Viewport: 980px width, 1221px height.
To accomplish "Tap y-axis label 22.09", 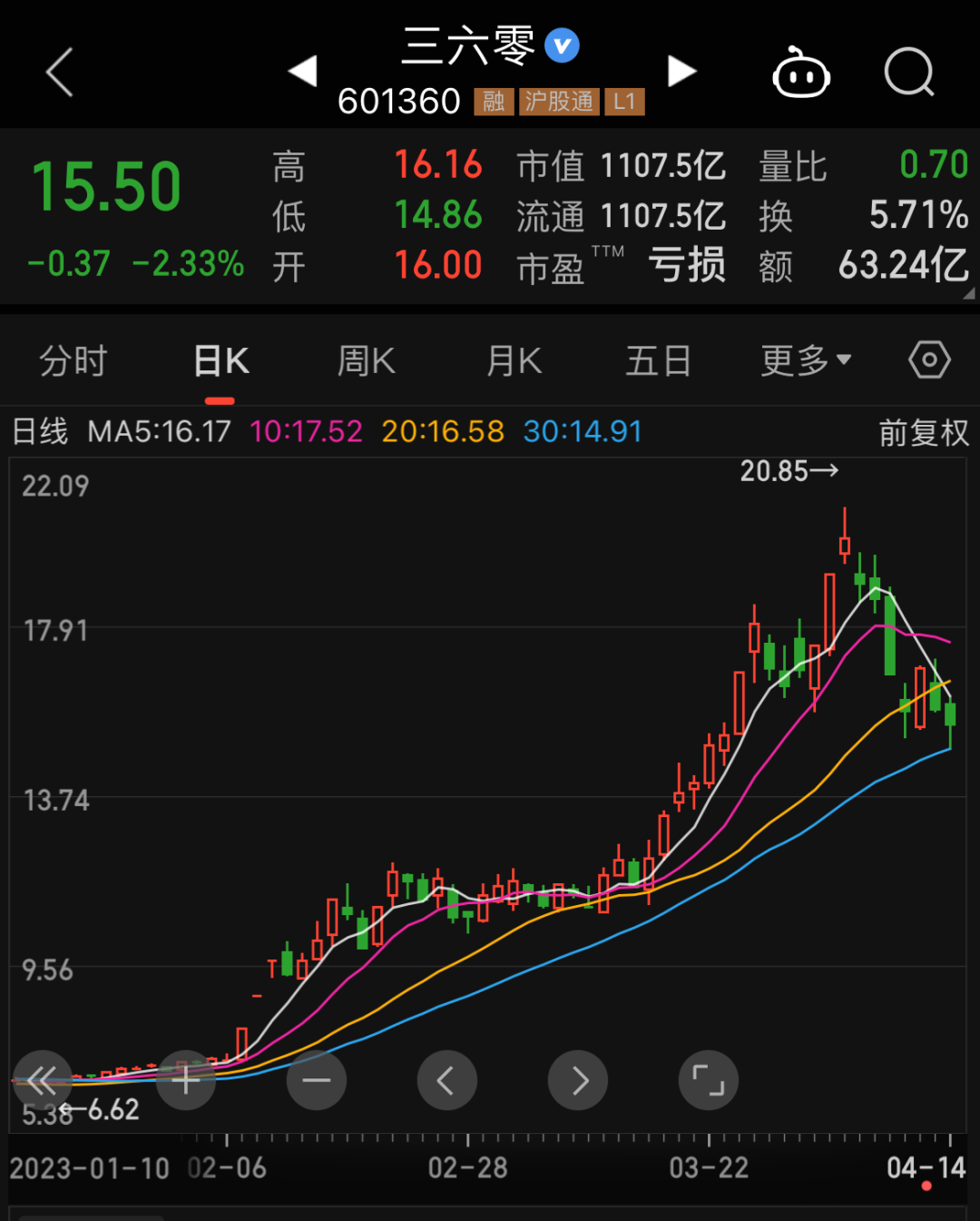I will [x=55, y=487].
